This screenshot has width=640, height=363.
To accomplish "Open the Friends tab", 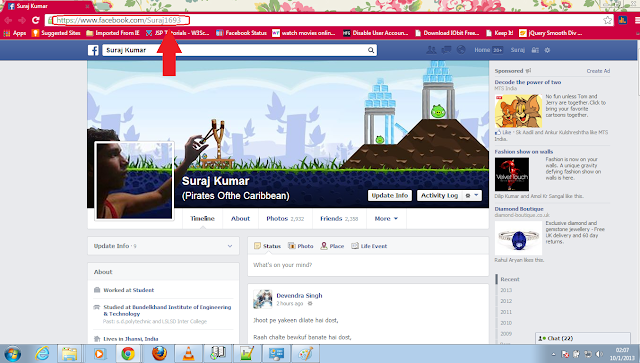I will tap(339, 218).
